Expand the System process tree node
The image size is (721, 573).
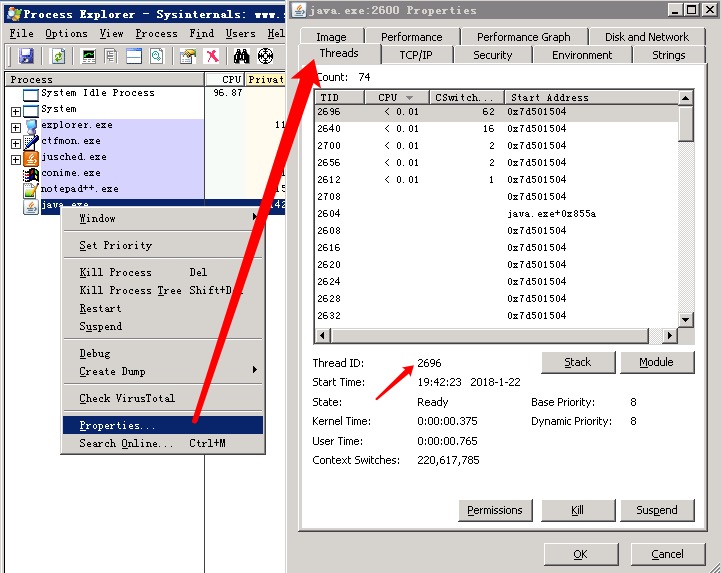[x=16, y=111]
